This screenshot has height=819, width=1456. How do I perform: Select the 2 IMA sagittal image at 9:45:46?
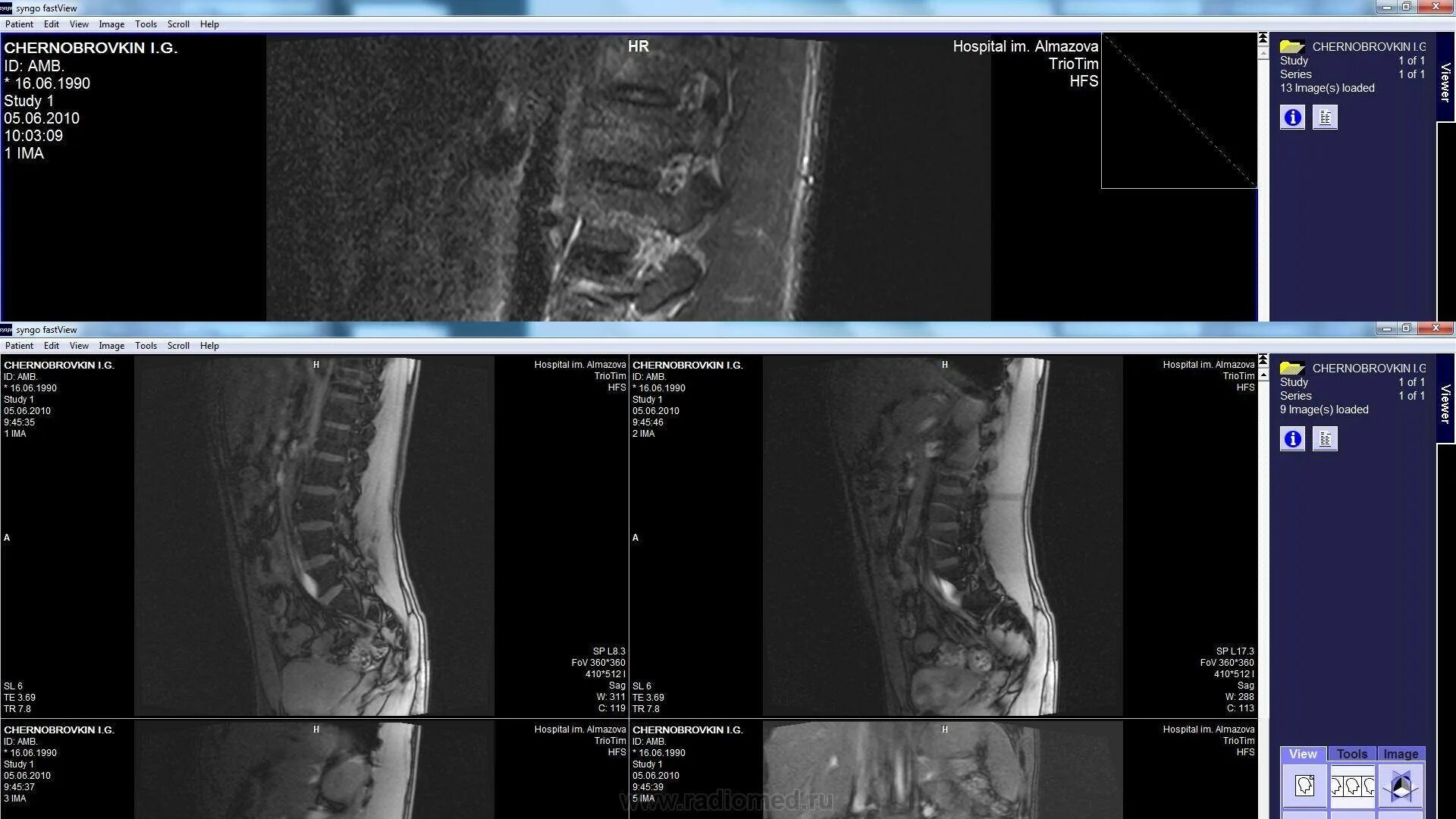pos(943,535)
